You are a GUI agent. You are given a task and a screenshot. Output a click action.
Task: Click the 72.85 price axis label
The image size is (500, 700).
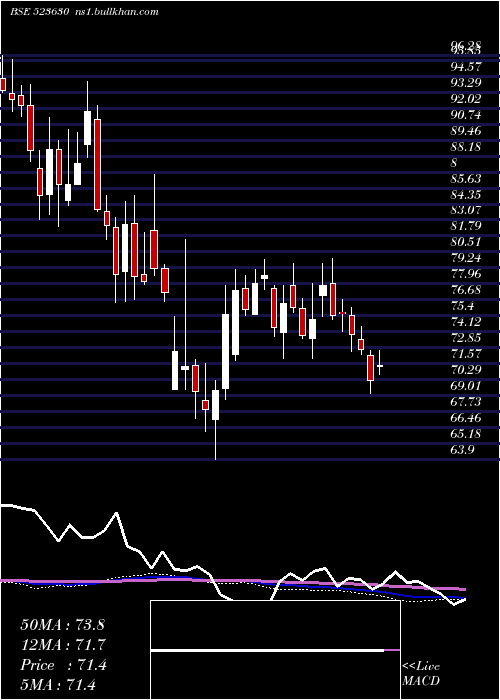[x=466, y=338]
